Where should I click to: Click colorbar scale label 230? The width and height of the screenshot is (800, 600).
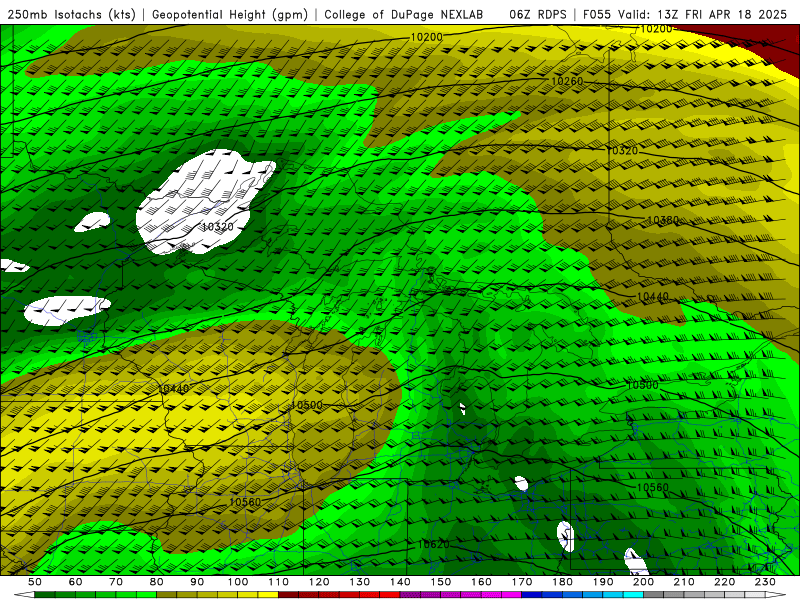click(766, 582)
